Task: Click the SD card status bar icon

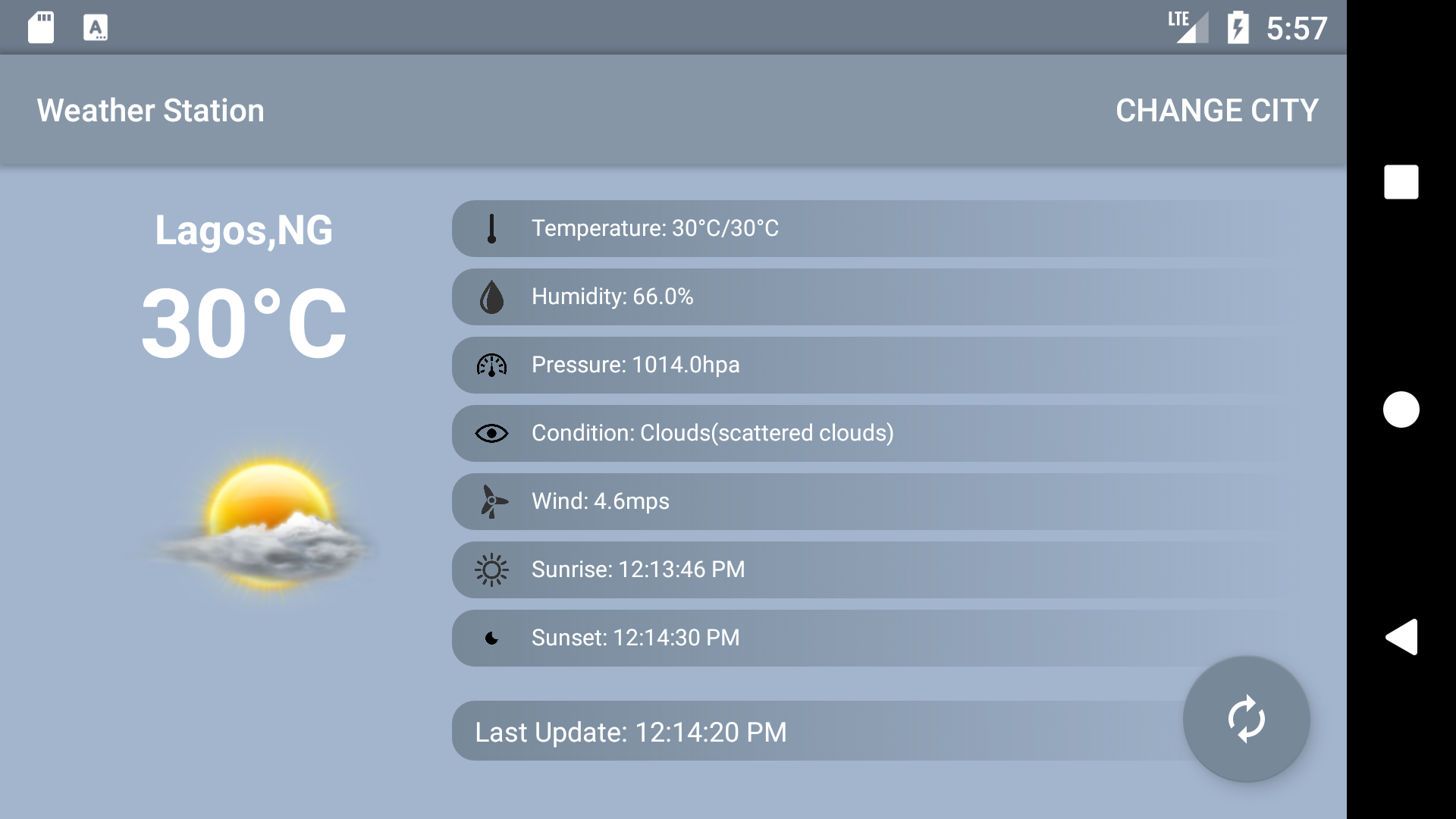Action: click(41, 27)
